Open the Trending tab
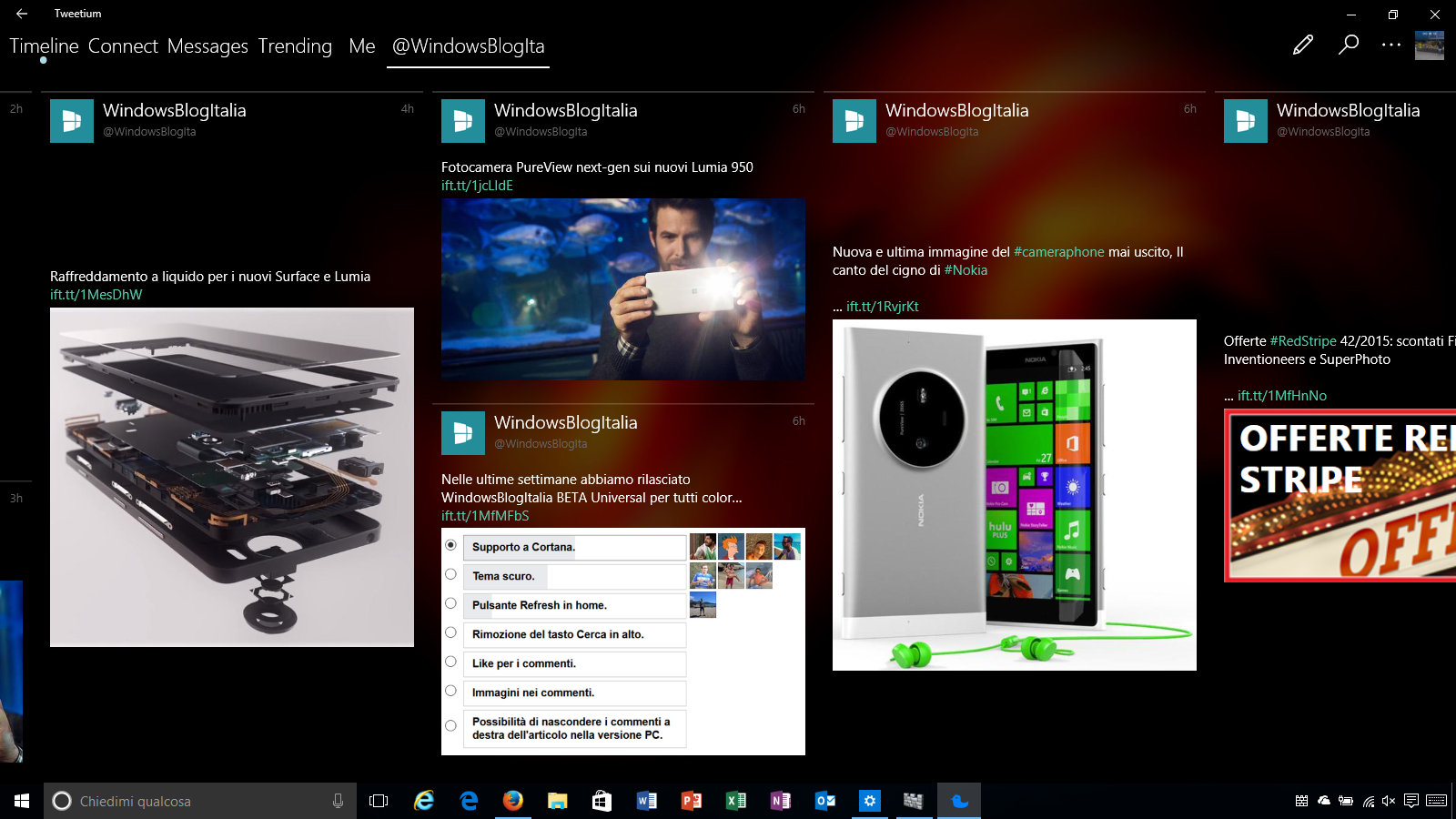 click(295, 45)
